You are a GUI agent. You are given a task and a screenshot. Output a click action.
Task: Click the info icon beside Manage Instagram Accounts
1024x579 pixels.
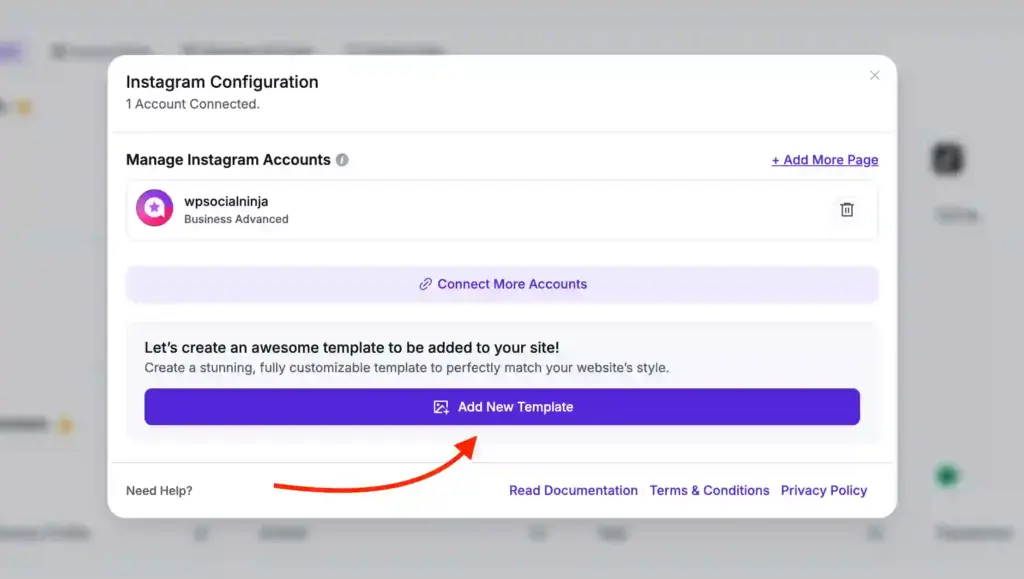coord(342,159)
